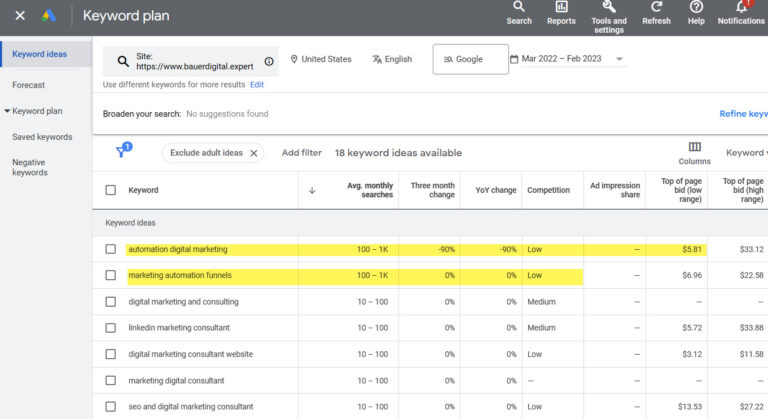768x419 pixels.
Task: Sort by YoY change column header
Action: (x=496, y=190)
